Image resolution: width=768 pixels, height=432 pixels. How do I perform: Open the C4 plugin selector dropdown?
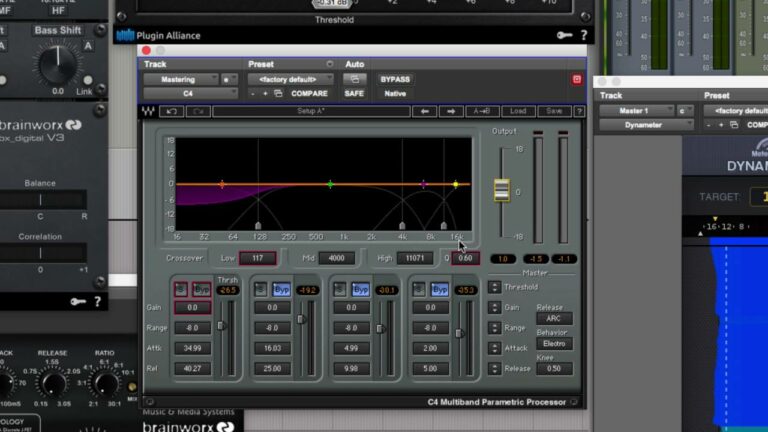pyautogui.click(x=191, y=93)
